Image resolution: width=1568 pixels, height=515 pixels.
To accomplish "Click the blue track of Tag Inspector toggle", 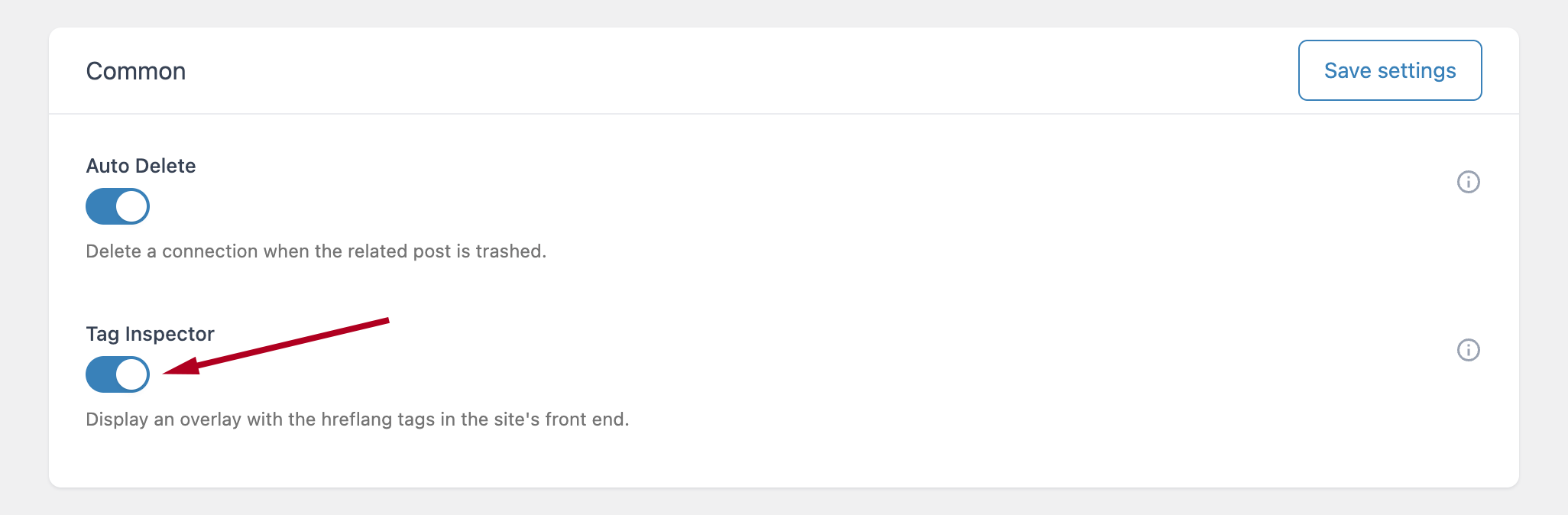I will pyautogui.click(x=101, y=374).
